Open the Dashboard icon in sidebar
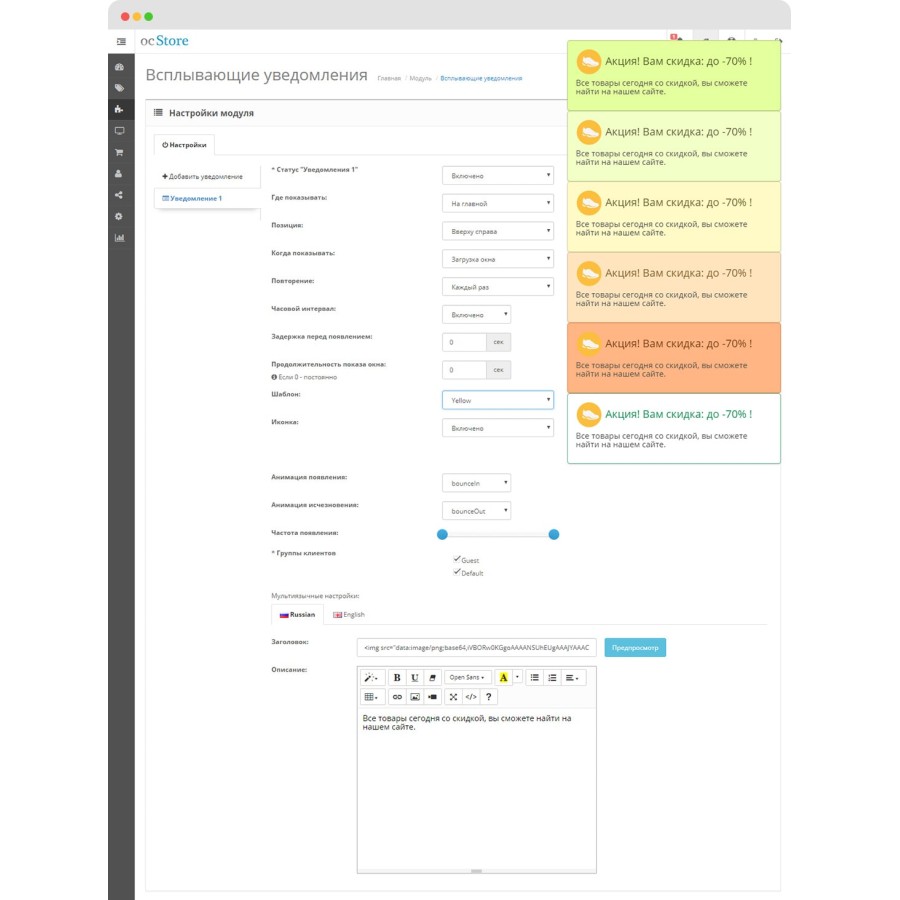 coord(119,67)
